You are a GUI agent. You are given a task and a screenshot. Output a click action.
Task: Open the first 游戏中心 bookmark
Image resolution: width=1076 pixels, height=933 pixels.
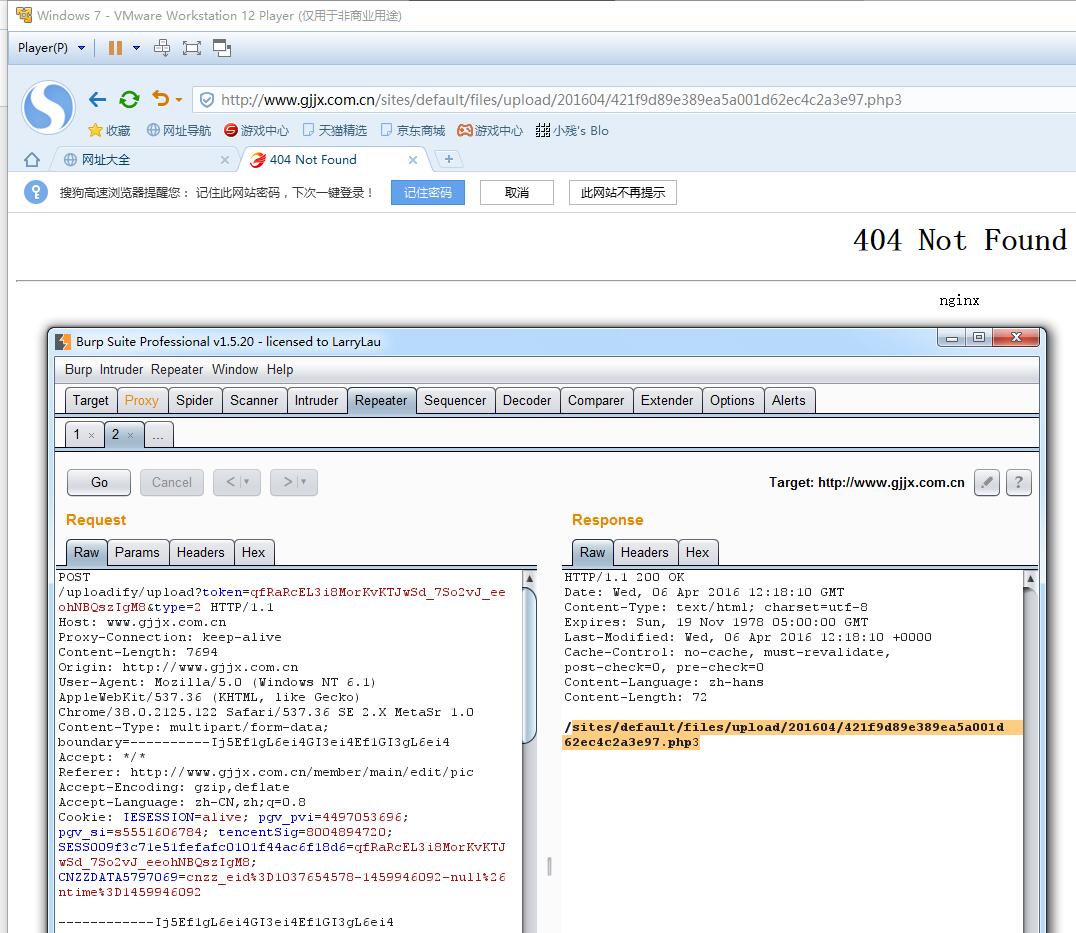(x=256, y=130)
